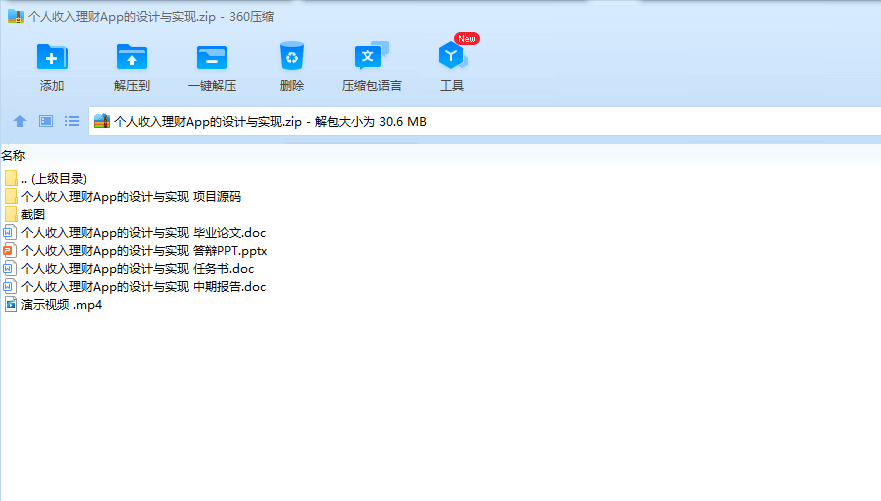Viewport: 881px width, 501px height.
Task: Click the 解压到 label text
Action: pos(131,85)
